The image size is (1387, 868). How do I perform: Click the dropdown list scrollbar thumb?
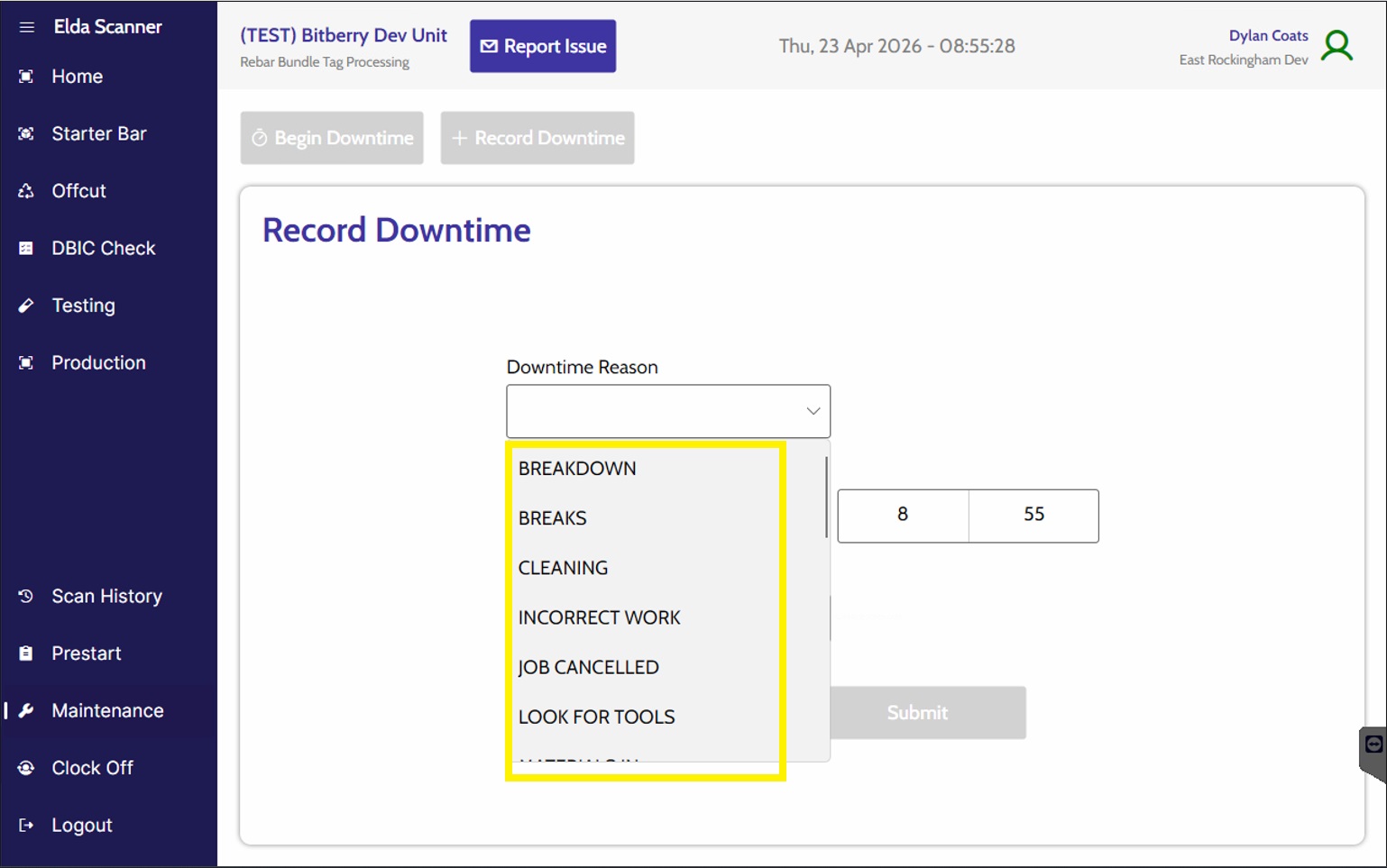(826, 498)
